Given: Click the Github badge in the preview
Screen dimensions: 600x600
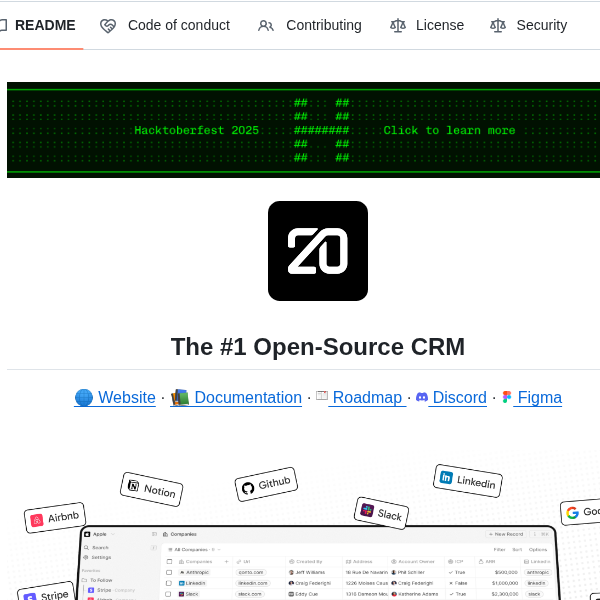Looking at the screenshot, I should click(x=266, y=485).
